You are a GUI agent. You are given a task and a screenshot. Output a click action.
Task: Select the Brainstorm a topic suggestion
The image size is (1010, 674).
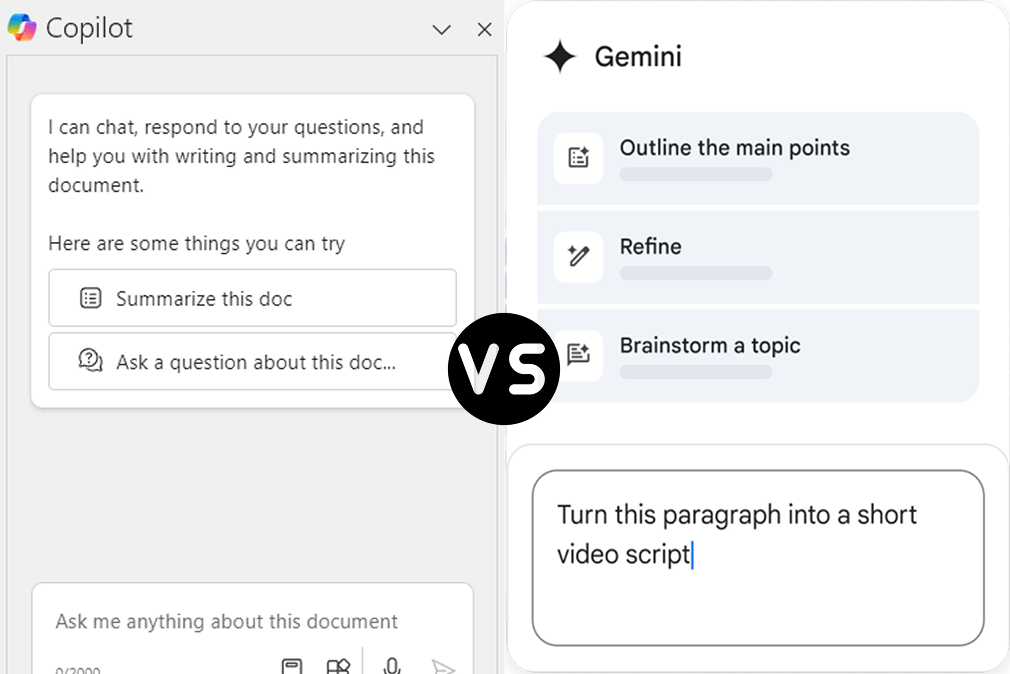click(x=757, y=356)
